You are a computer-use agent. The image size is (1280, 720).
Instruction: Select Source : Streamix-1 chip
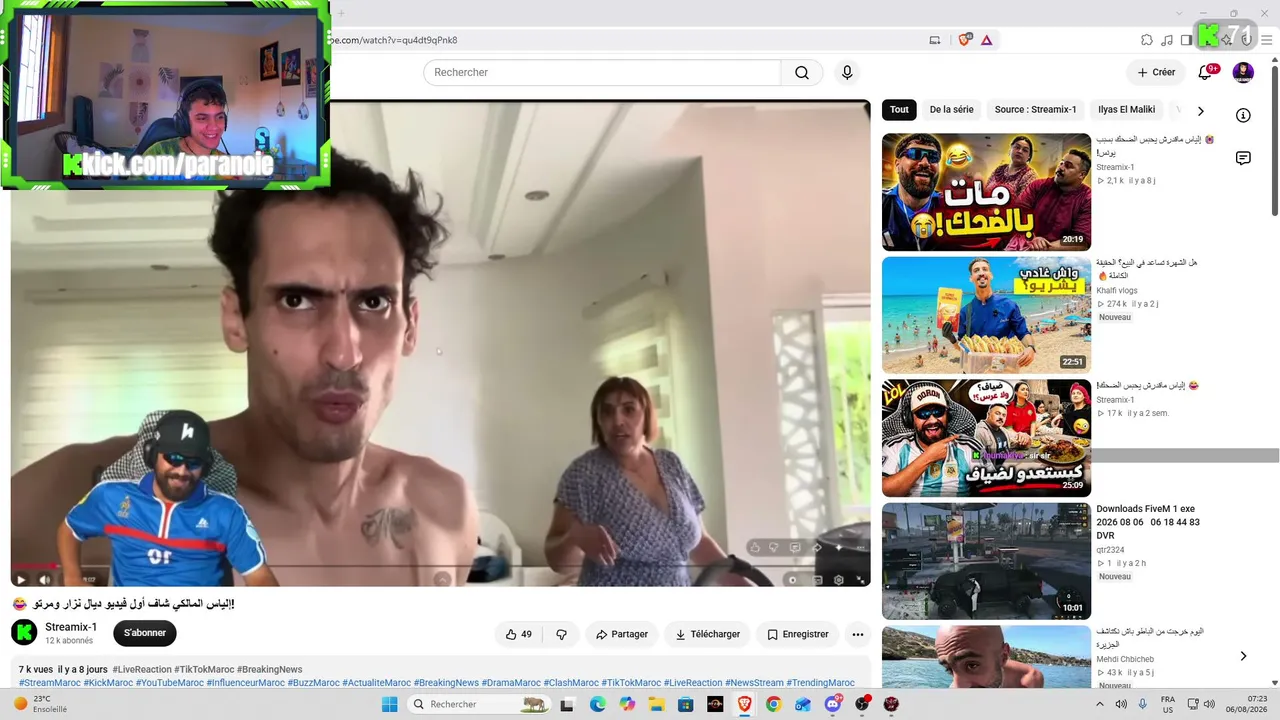1035,110
